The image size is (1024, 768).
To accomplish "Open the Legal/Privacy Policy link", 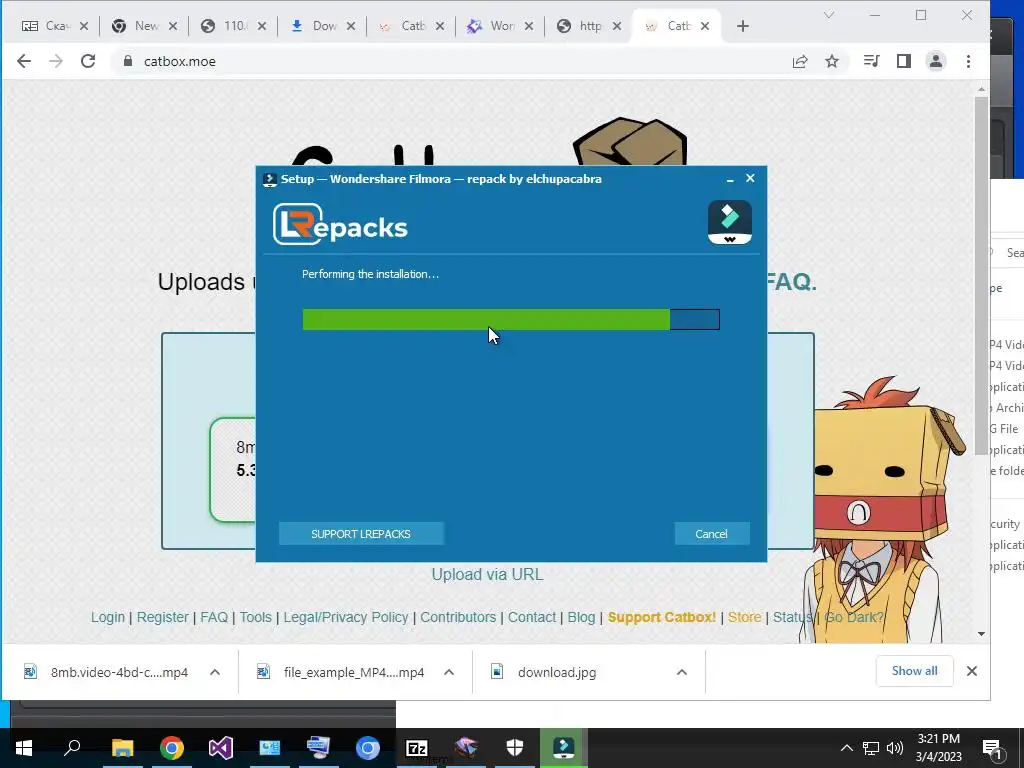I will (x=346, y=617).
